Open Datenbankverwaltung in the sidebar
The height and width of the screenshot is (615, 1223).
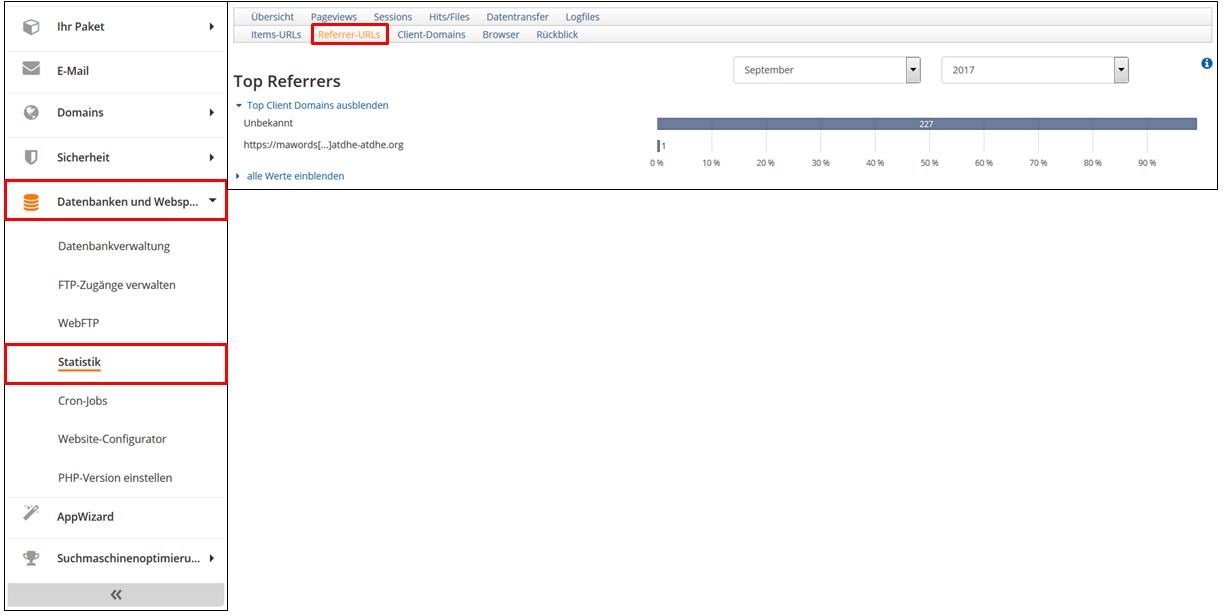[114, 246]
